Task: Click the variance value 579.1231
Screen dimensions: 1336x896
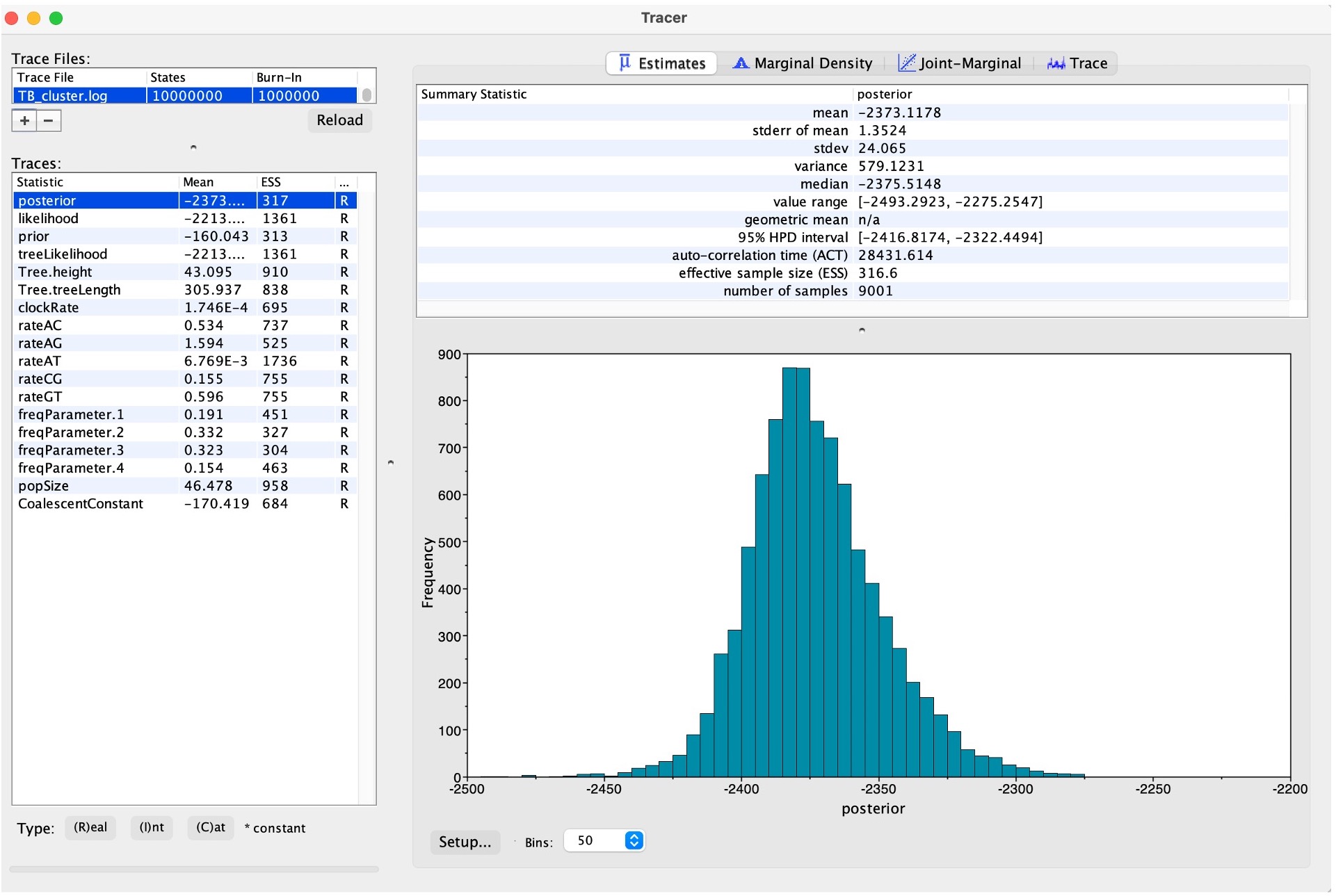Action: [891, 166]
